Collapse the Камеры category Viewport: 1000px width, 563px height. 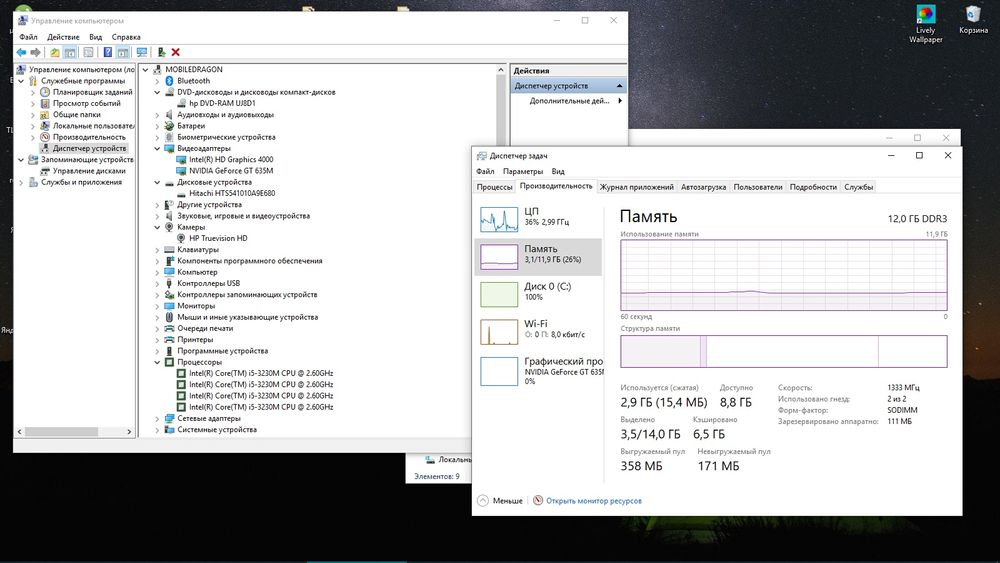coord(158,227)
